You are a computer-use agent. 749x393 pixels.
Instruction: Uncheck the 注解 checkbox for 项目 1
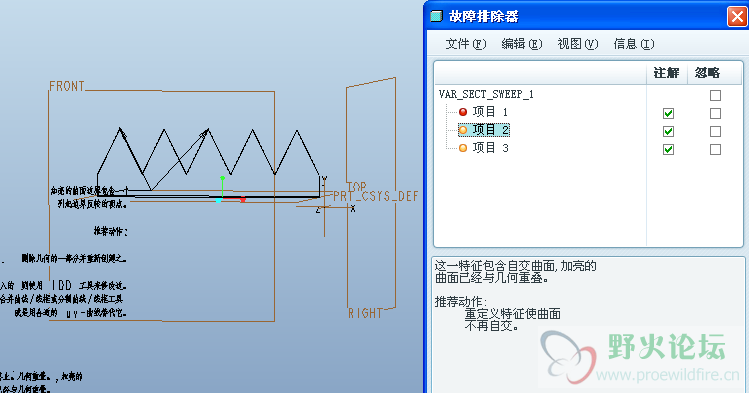coord(668,113)
